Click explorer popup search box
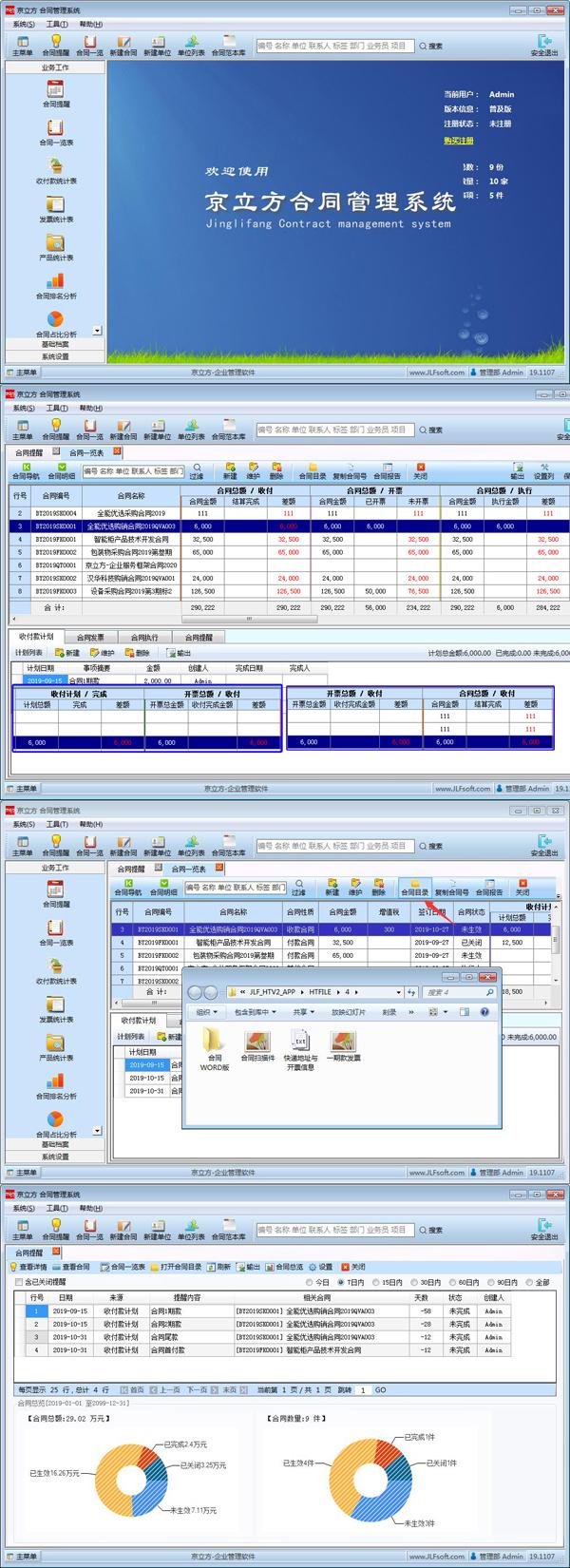570x1568 pixels. [x=460, y=992]
